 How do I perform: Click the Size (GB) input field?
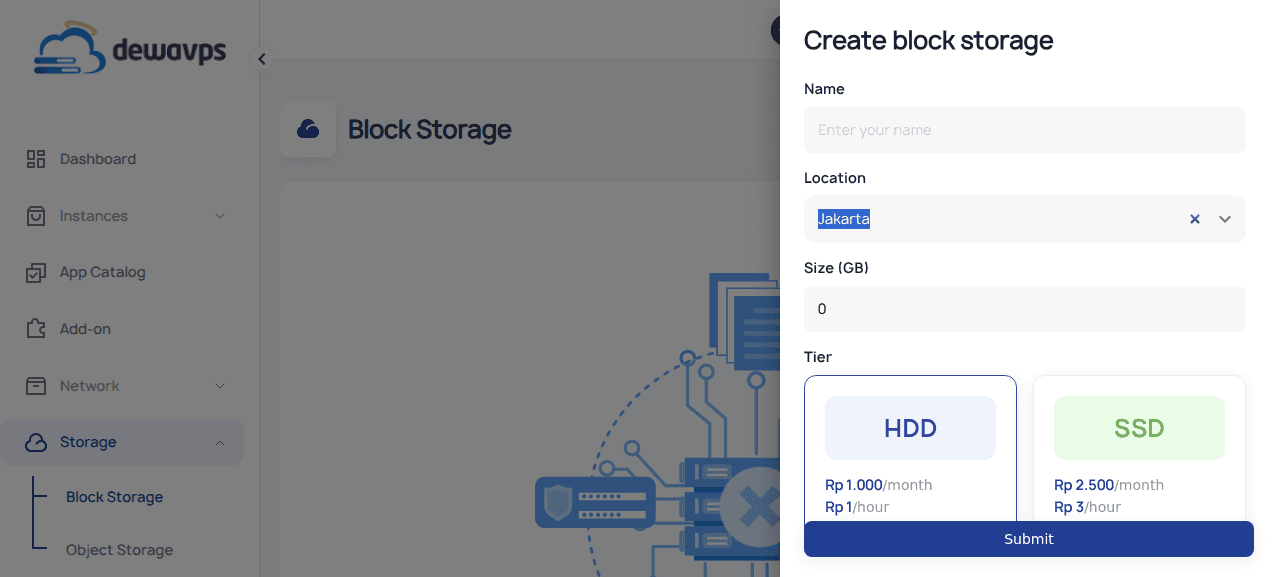tap(1024, 308)
